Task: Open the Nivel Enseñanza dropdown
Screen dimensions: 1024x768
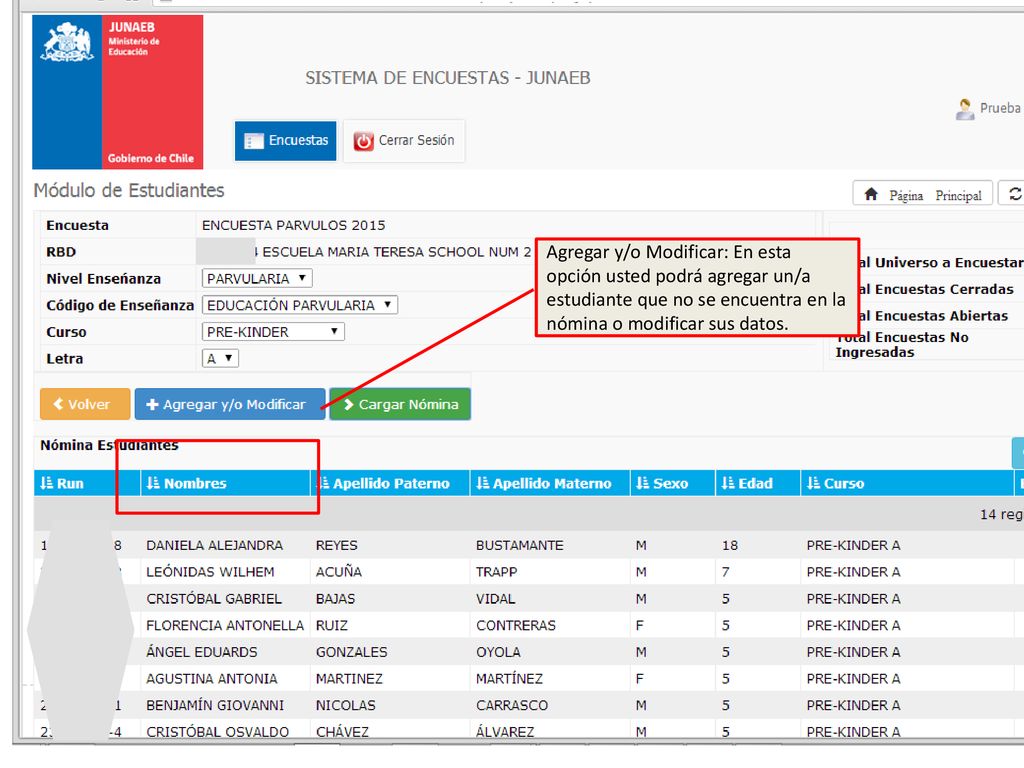Action: [257, 278]
